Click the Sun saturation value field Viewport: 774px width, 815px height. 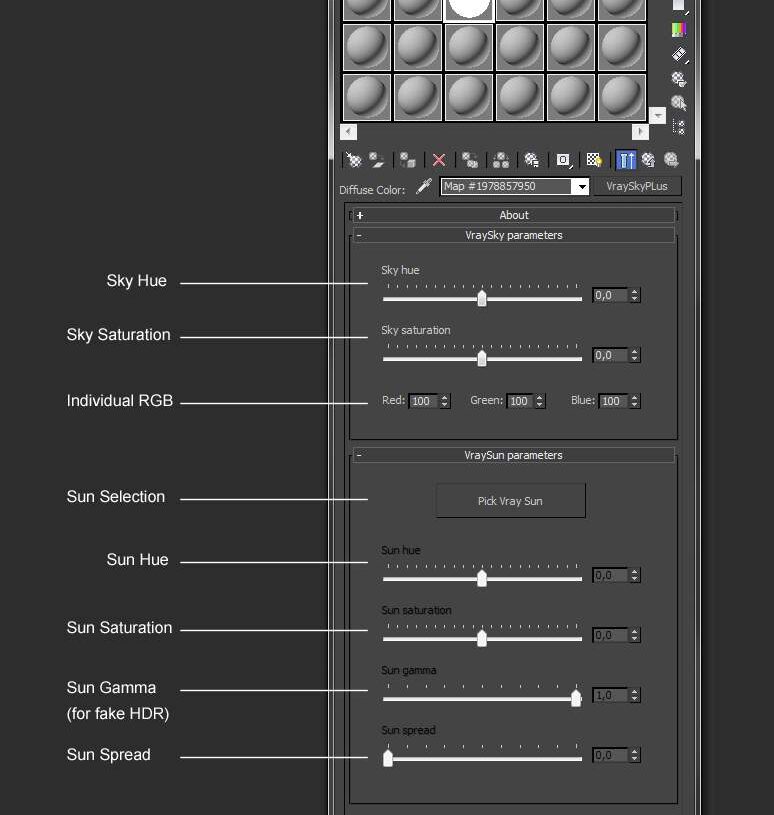click(x=610, y=635)
